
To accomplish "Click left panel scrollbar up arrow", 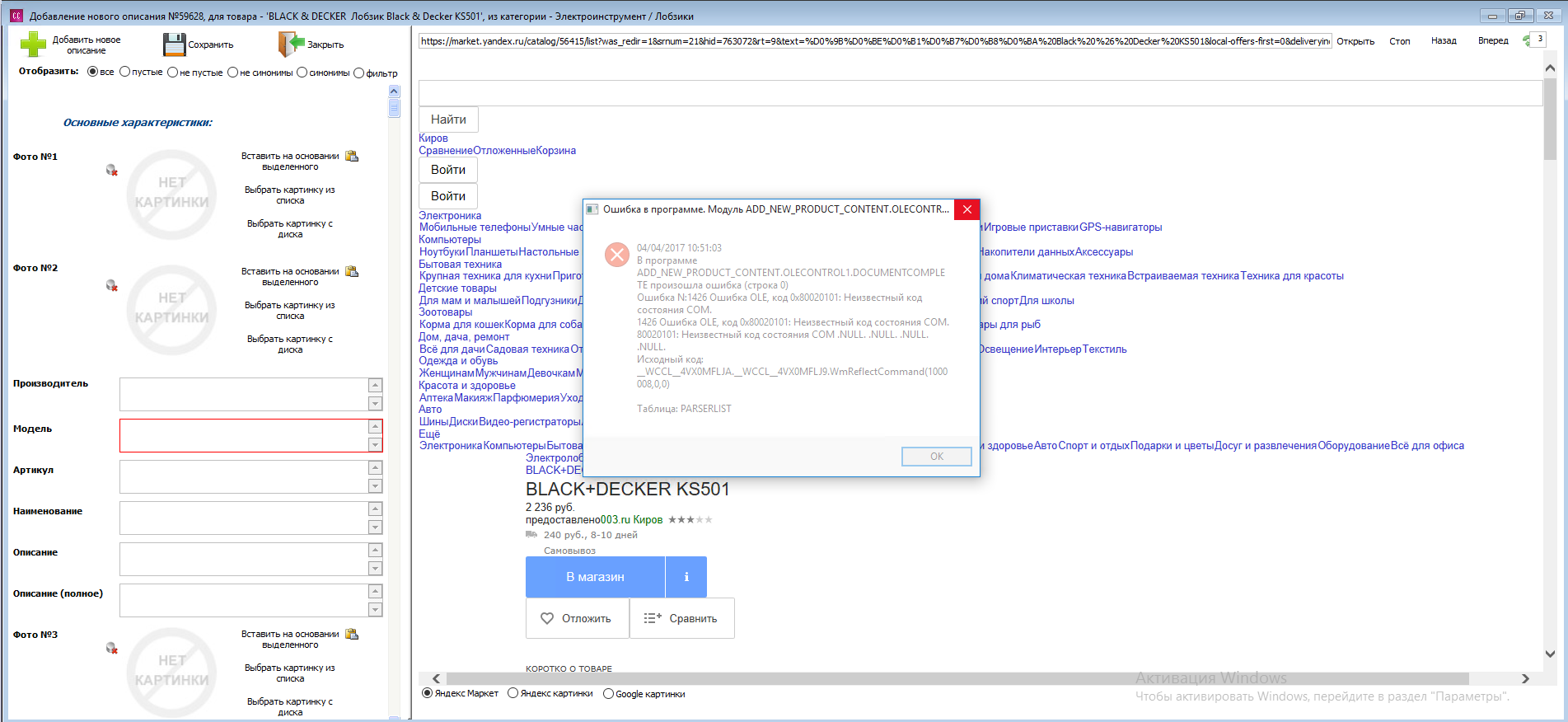I will coord(394,91).
